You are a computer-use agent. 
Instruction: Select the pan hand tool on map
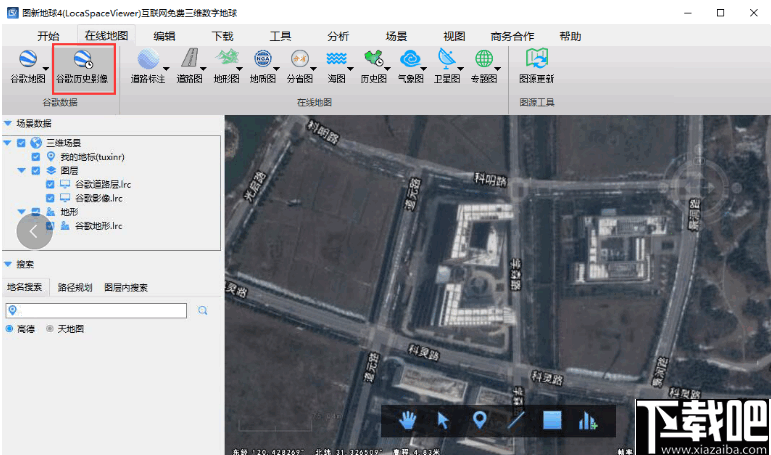point(407,421)
